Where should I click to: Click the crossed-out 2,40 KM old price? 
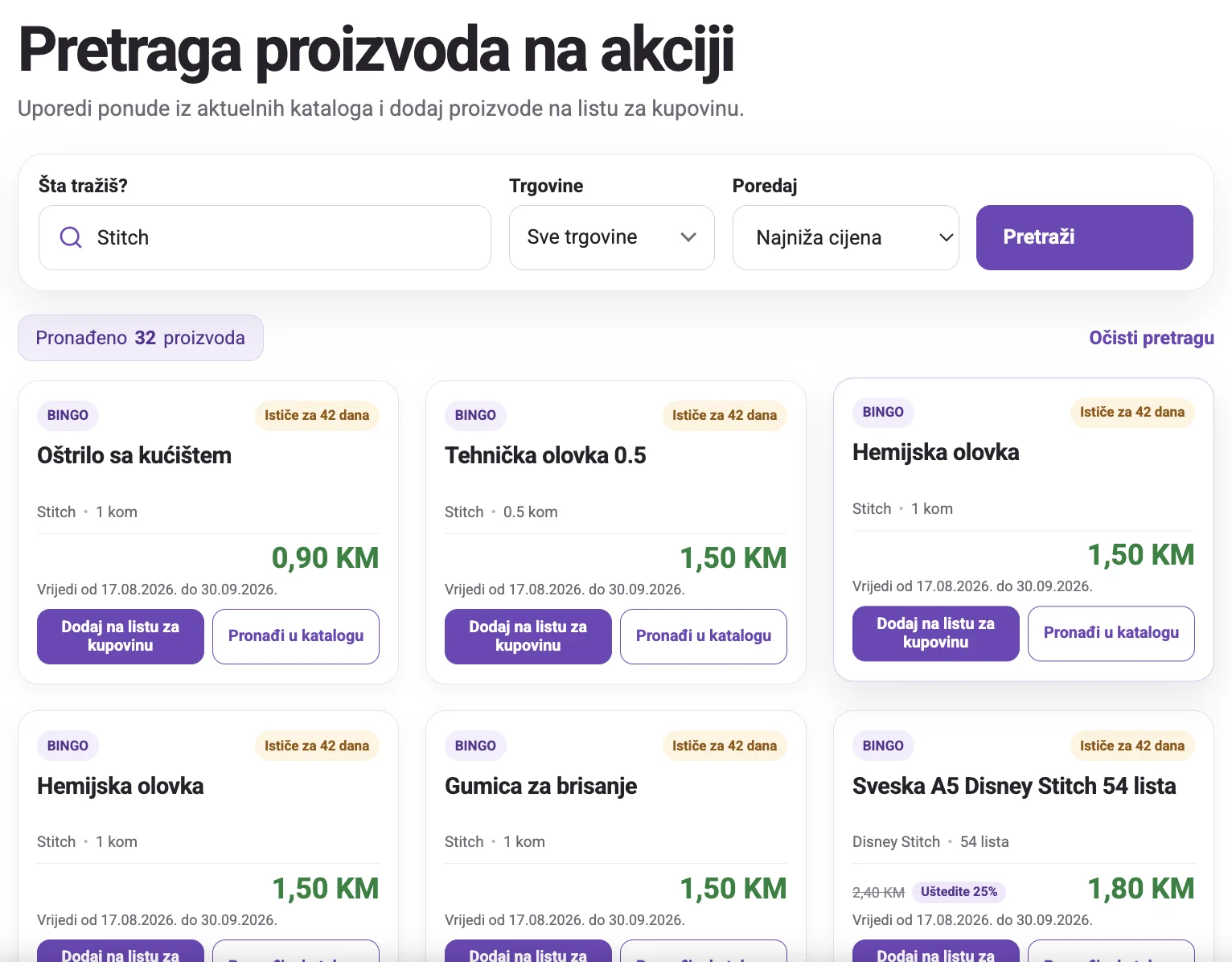pos(878,892)
